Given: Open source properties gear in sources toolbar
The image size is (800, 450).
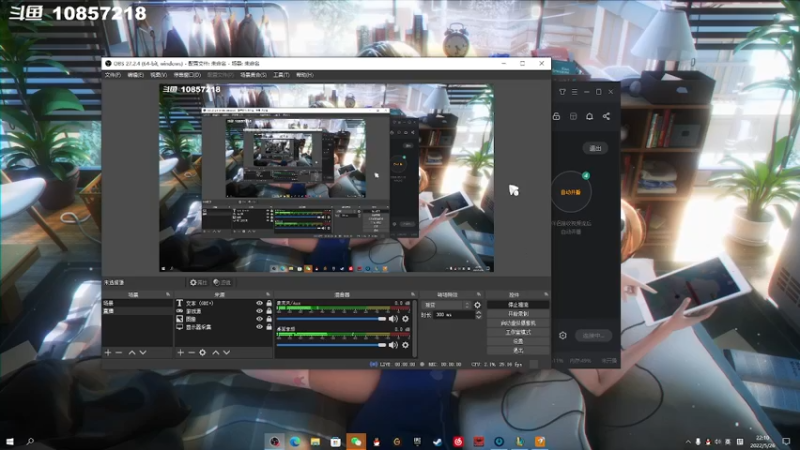Looking at the screenshot, I should pos(203,353).
